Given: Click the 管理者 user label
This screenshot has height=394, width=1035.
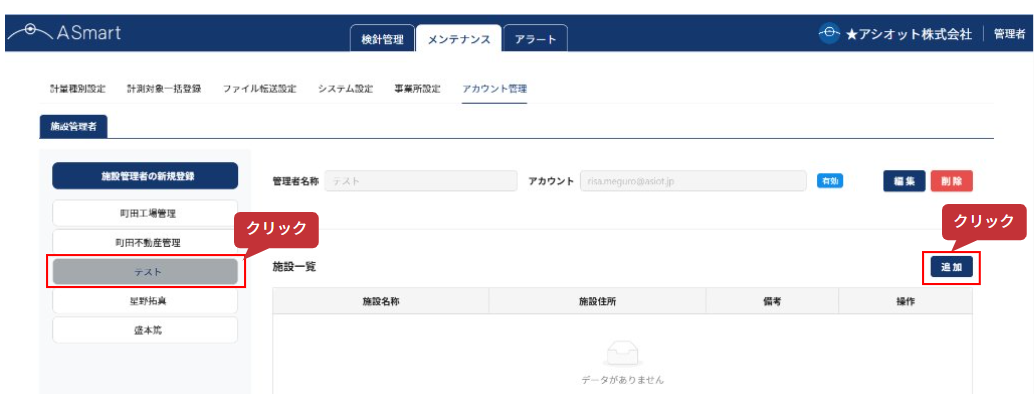Looking at the screenshot, I should click(x=1009, y=34).
